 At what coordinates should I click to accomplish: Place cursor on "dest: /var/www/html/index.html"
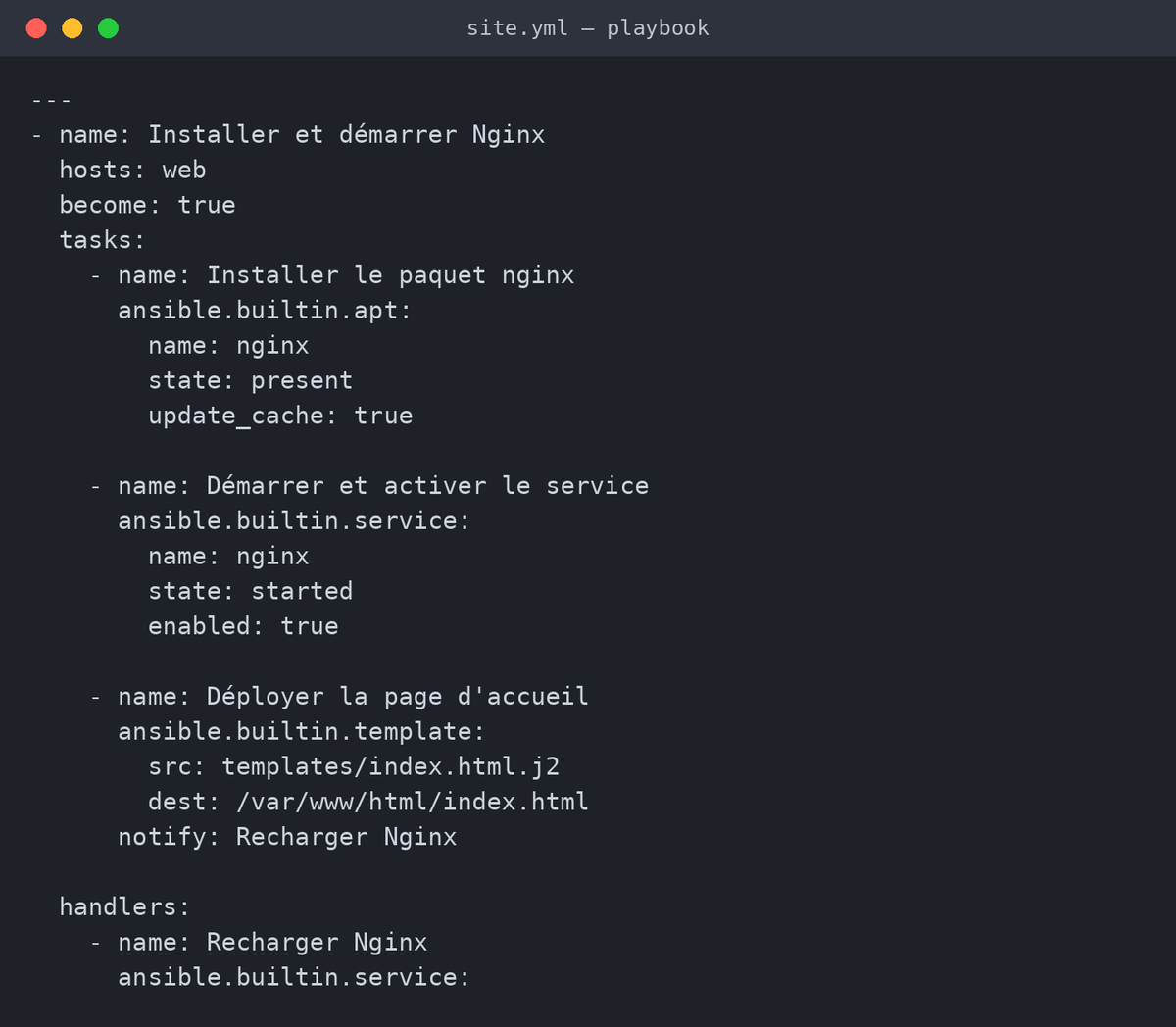(368, 803)
